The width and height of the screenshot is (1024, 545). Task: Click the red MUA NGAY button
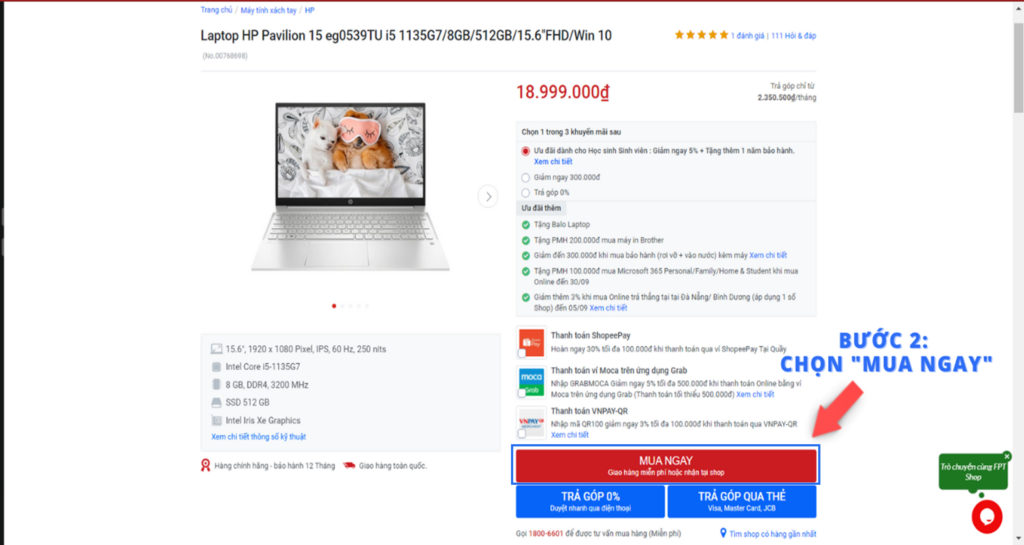[x=665, y=465]
